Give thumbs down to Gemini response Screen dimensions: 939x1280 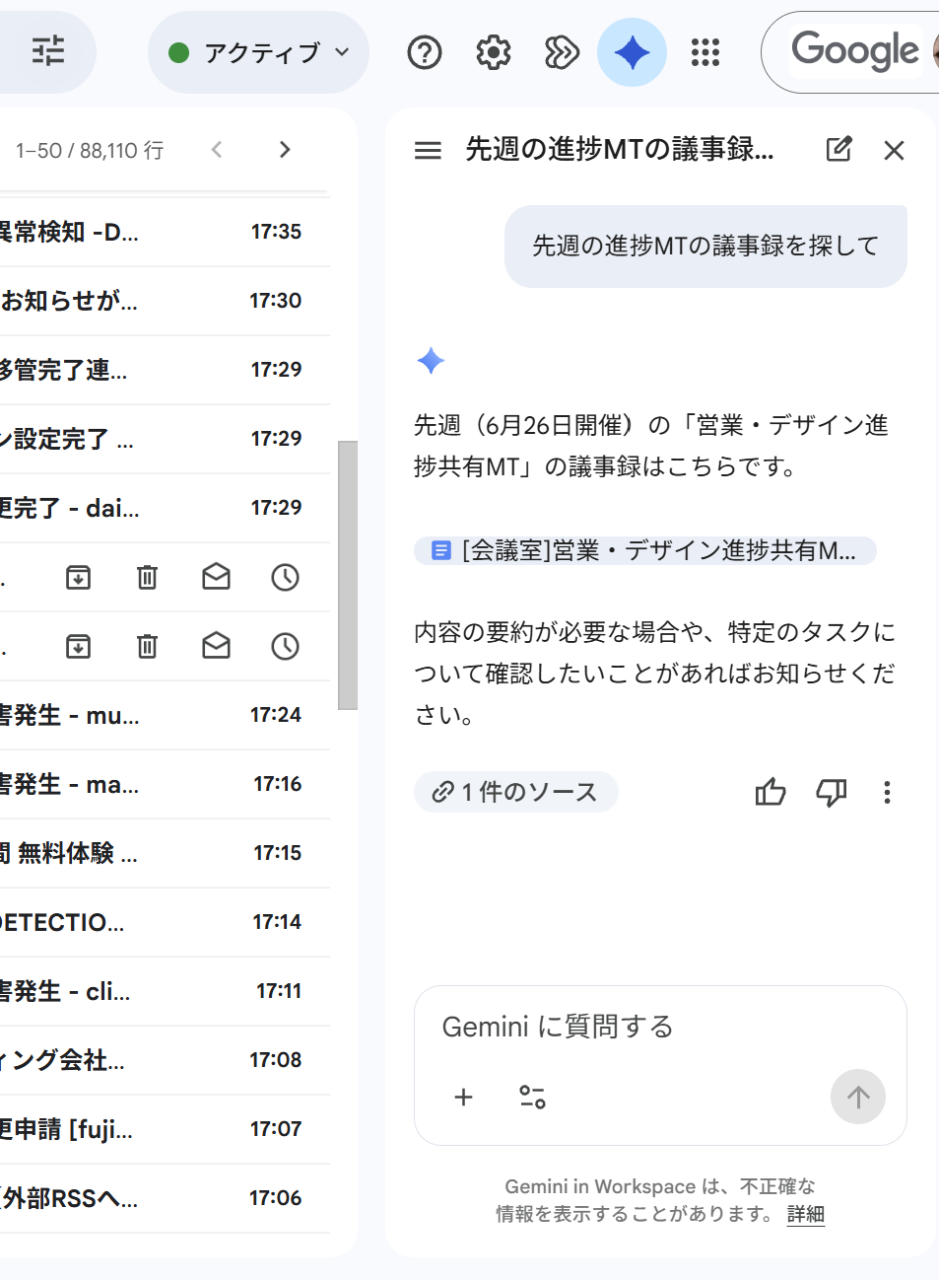click(x=831, y=793)
